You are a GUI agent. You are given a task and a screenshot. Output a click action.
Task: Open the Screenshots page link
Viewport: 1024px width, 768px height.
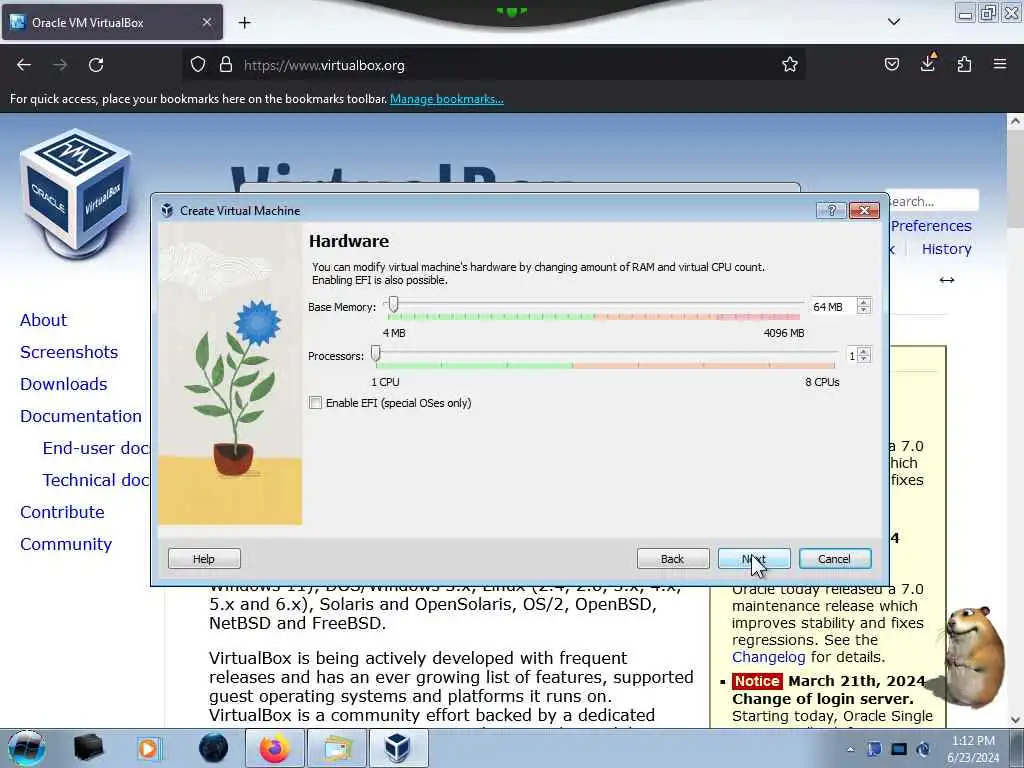69,352
